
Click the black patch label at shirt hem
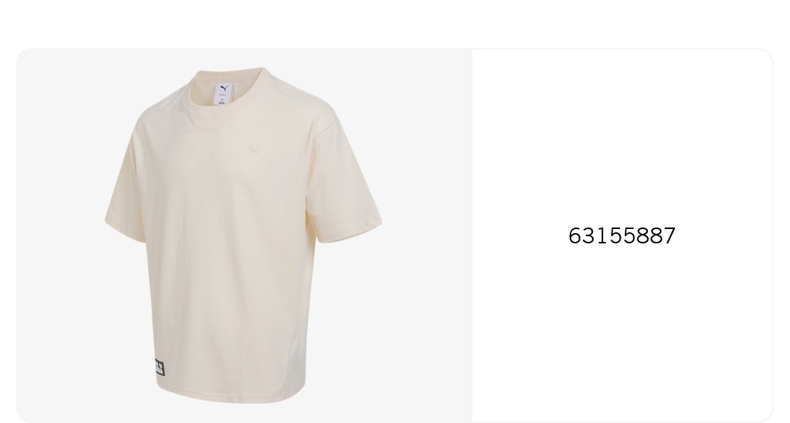point(159,367)
